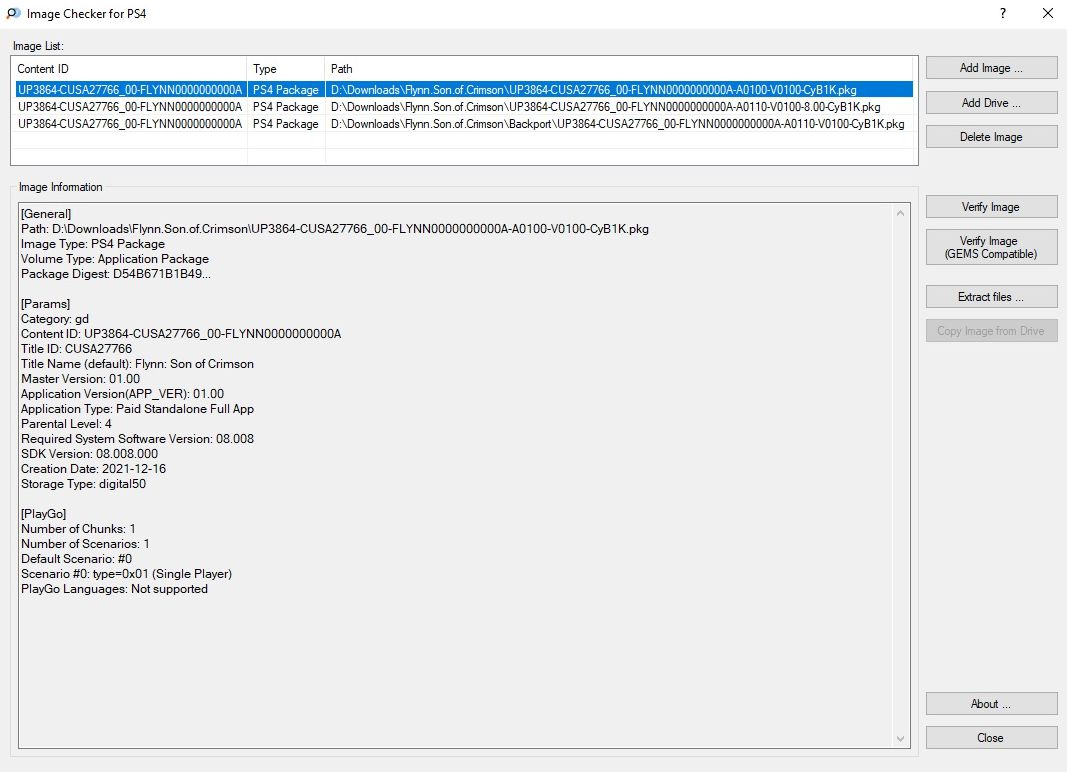Click the Title ID: CUSA27766 line
The width and height of the screenshot is (1067, 772).
(76, 349)
